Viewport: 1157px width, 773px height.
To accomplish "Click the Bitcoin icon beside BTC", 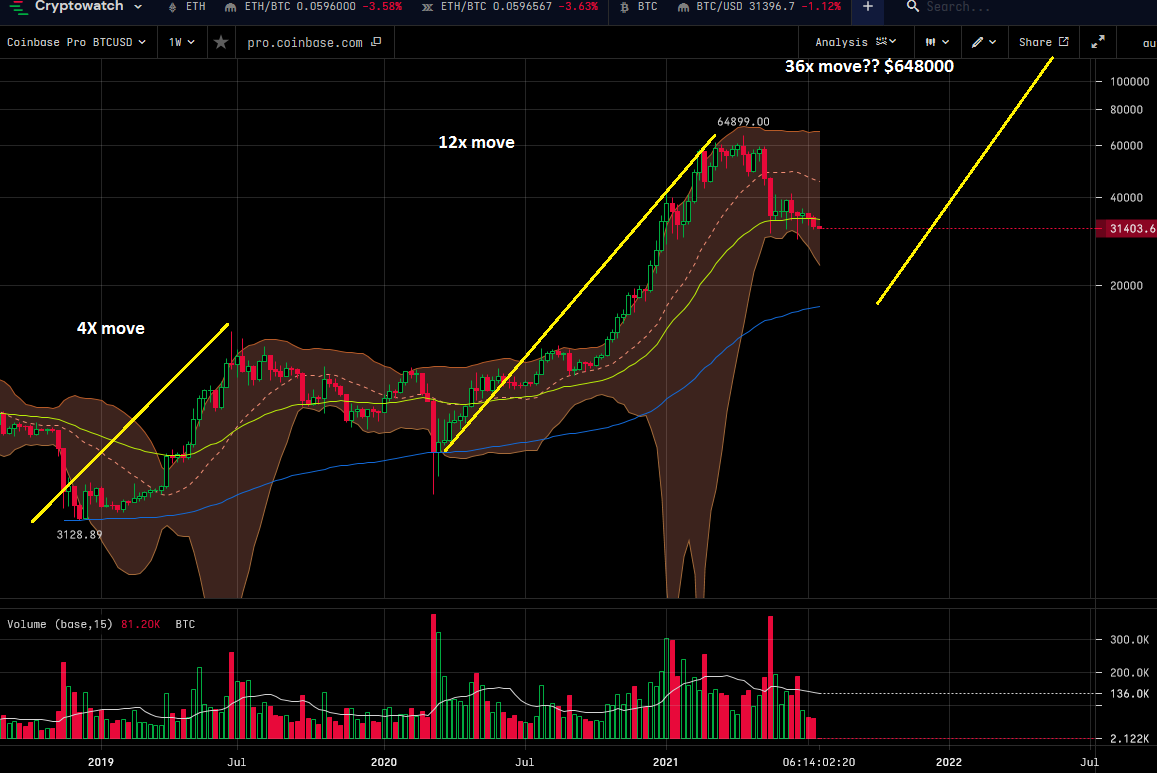I will tap(624, 7).
